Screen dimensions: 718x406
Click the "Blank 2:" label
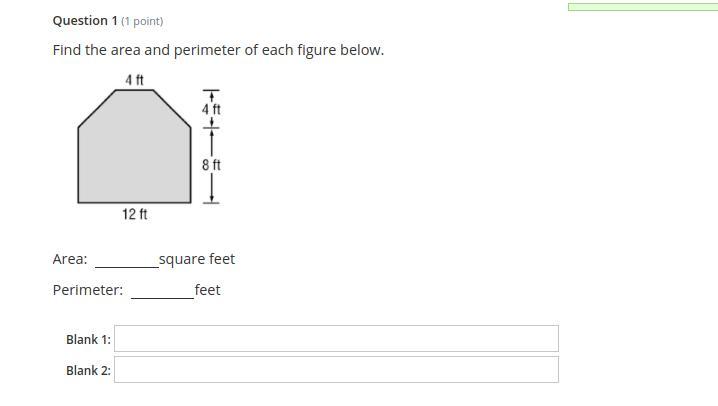pos(88,370)
